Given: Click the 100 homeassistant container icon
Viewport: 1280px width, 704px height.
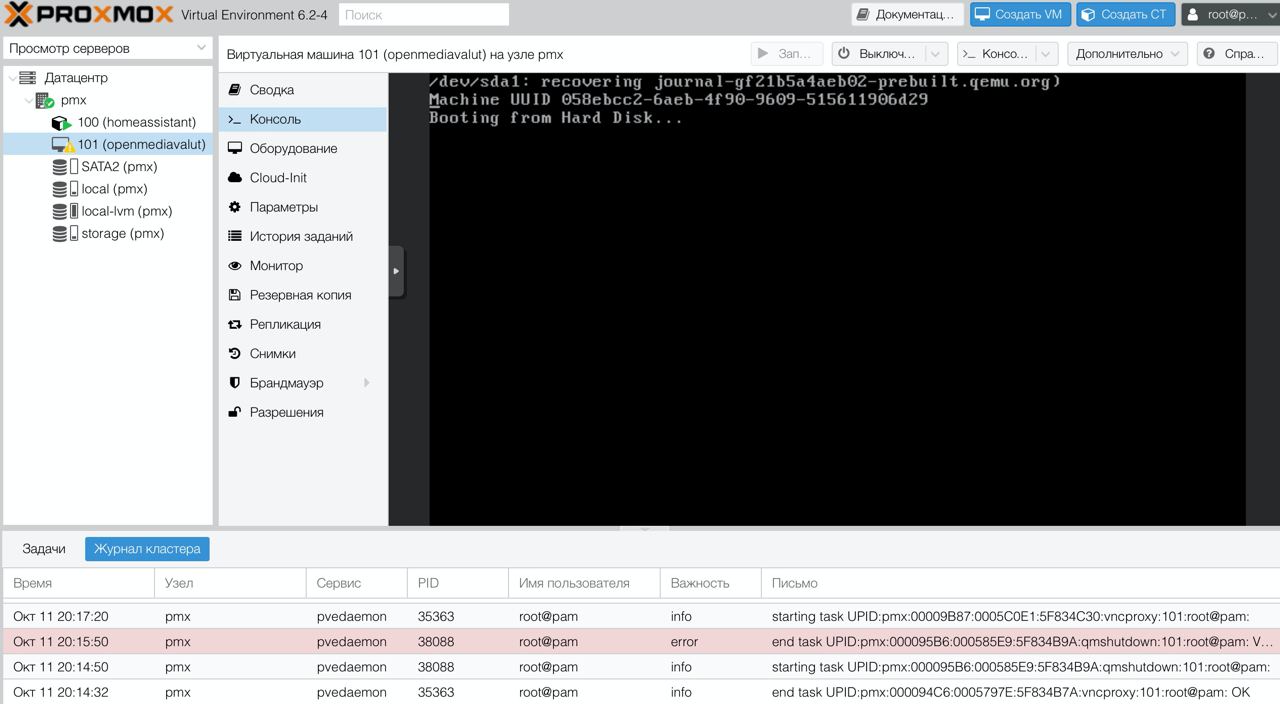Looking at the screenshot, I should click(x=62, y=122).
